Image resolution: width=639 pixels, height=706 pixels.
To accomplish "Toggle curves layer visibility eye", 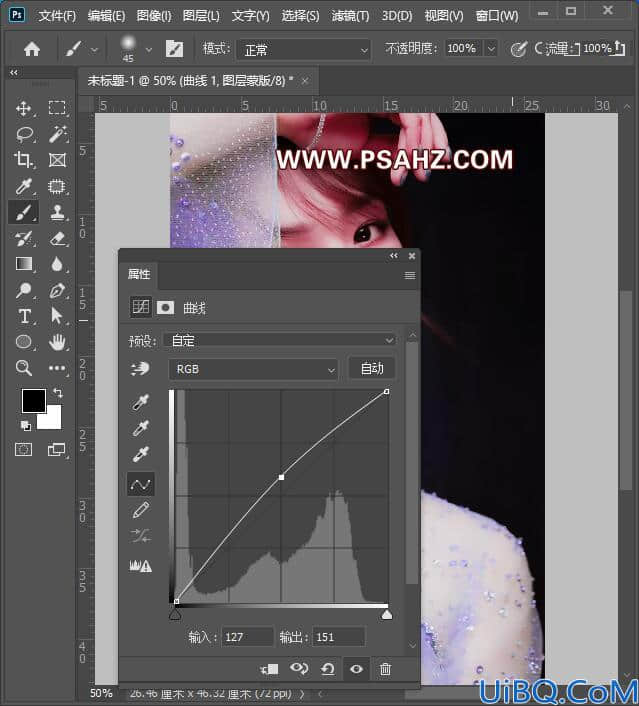I will pos(356,669).
